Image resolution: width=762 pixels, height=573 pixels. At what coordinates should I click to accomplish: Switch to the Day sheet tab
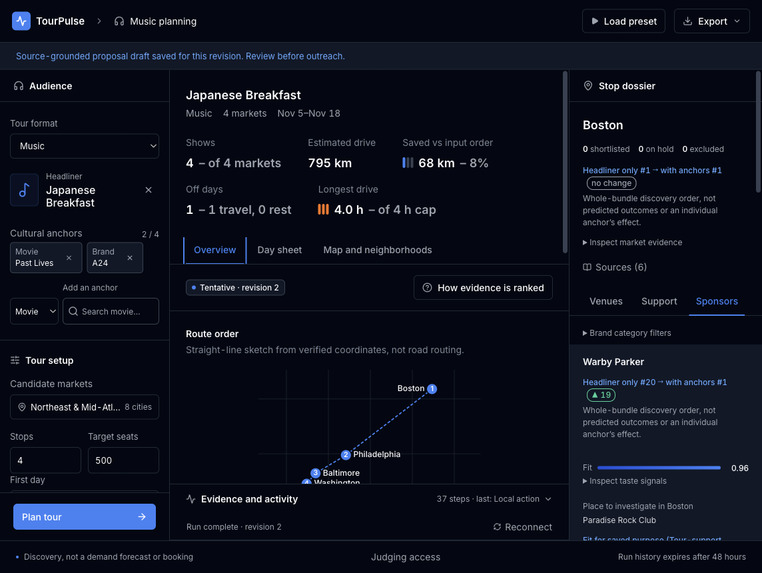pos(279,250)
